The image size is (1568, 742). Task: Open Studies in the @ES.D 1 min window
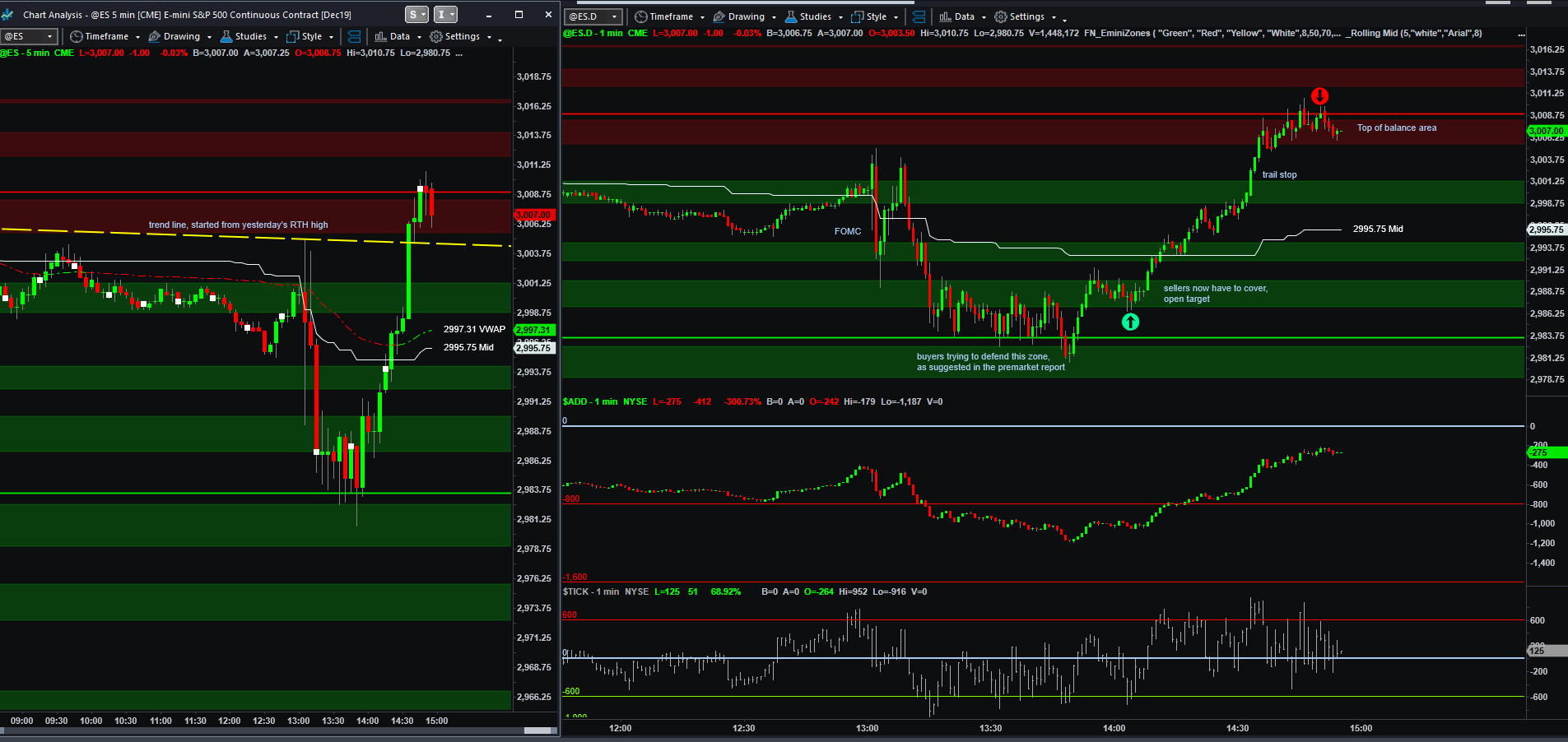tap(808, 16)
